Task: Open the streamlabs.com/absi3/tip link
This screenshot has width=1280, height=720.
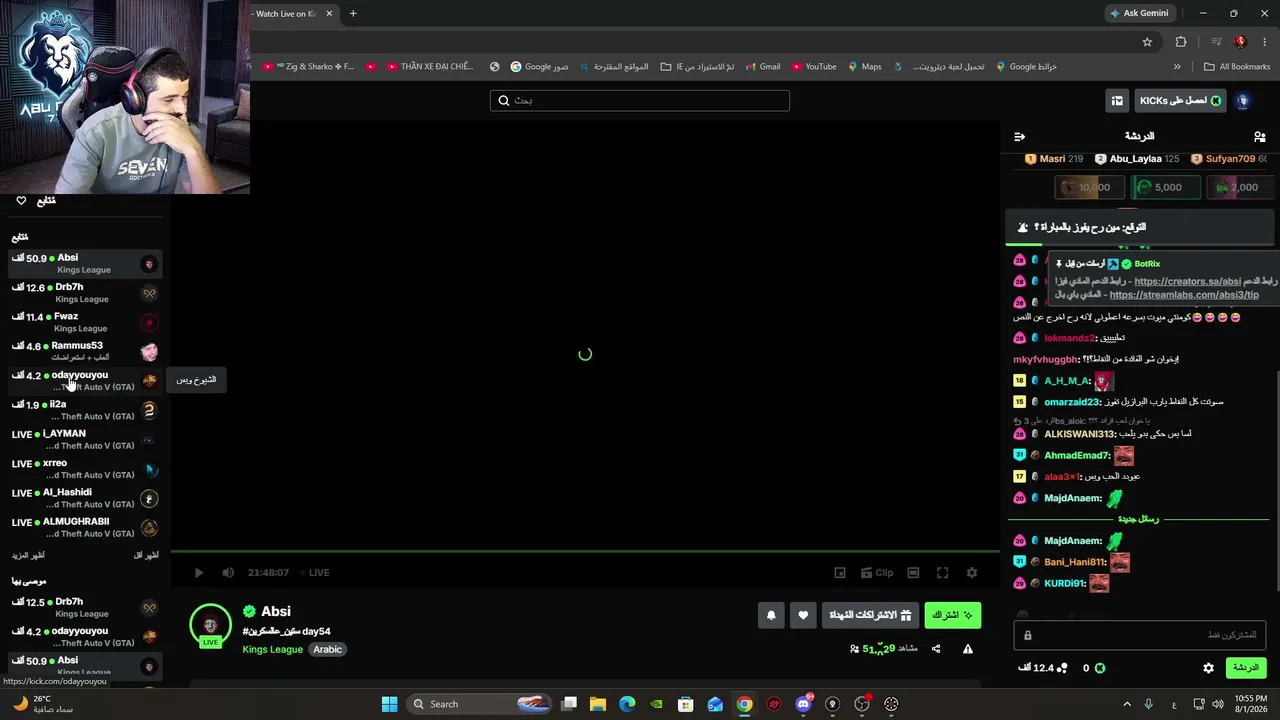Action: tap(1183, 295)
